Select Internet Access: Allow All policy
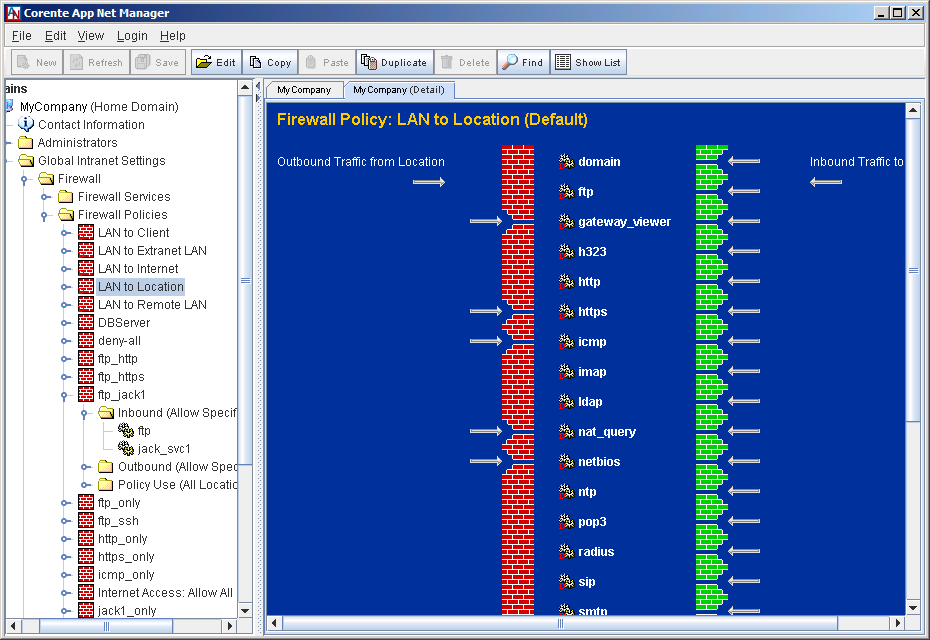930x640 pixels. [165, 593]
